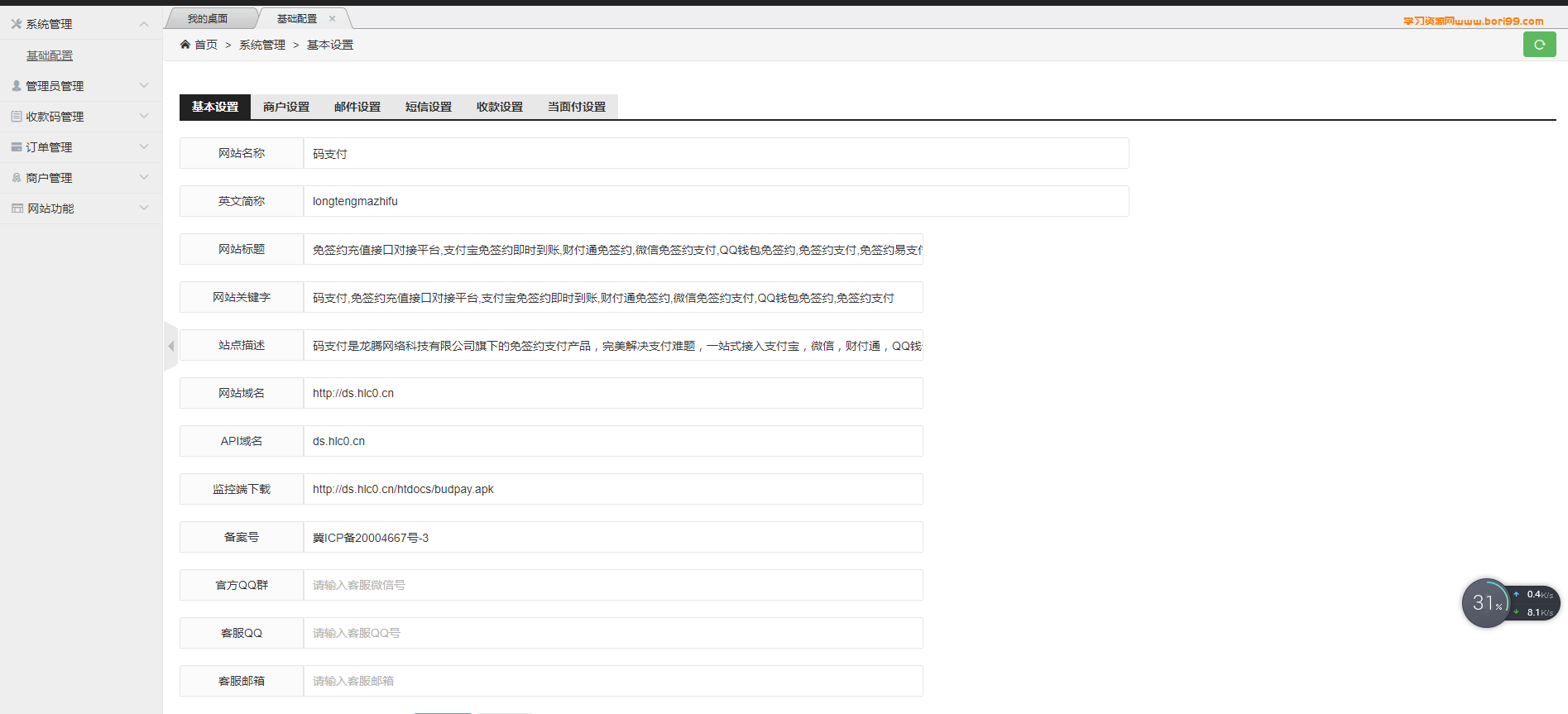Expand the 管理员管理 menu chevron
Screen dimensions: 1568x714
point(144,85)
